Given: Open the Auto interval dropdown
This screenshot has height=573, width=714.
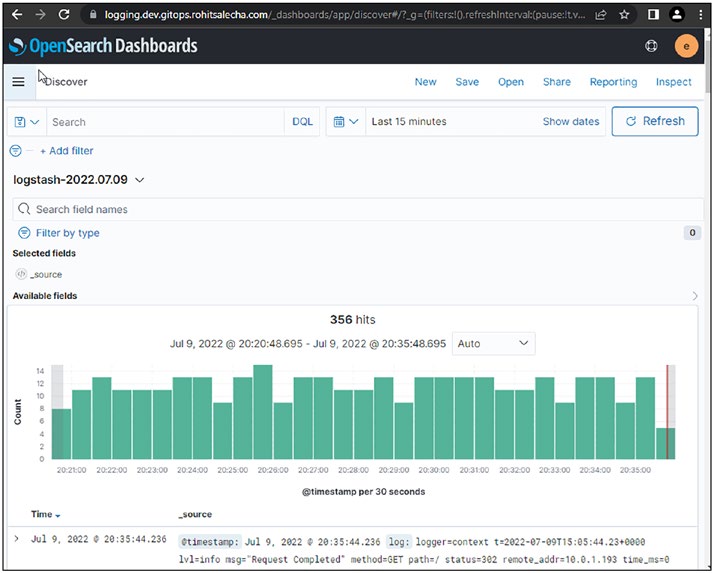Looking at the screenshot, I should coord(493,344).
